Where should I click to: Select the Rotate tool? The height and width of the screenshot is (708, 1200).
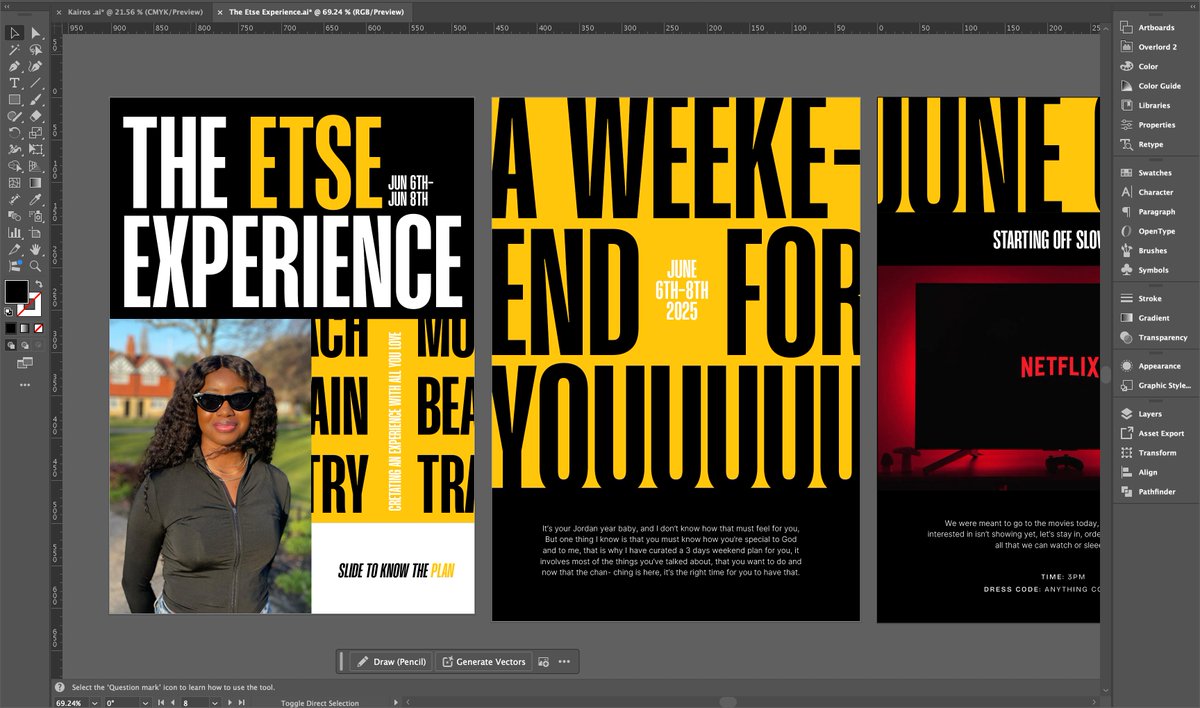(x=14, y=133)
